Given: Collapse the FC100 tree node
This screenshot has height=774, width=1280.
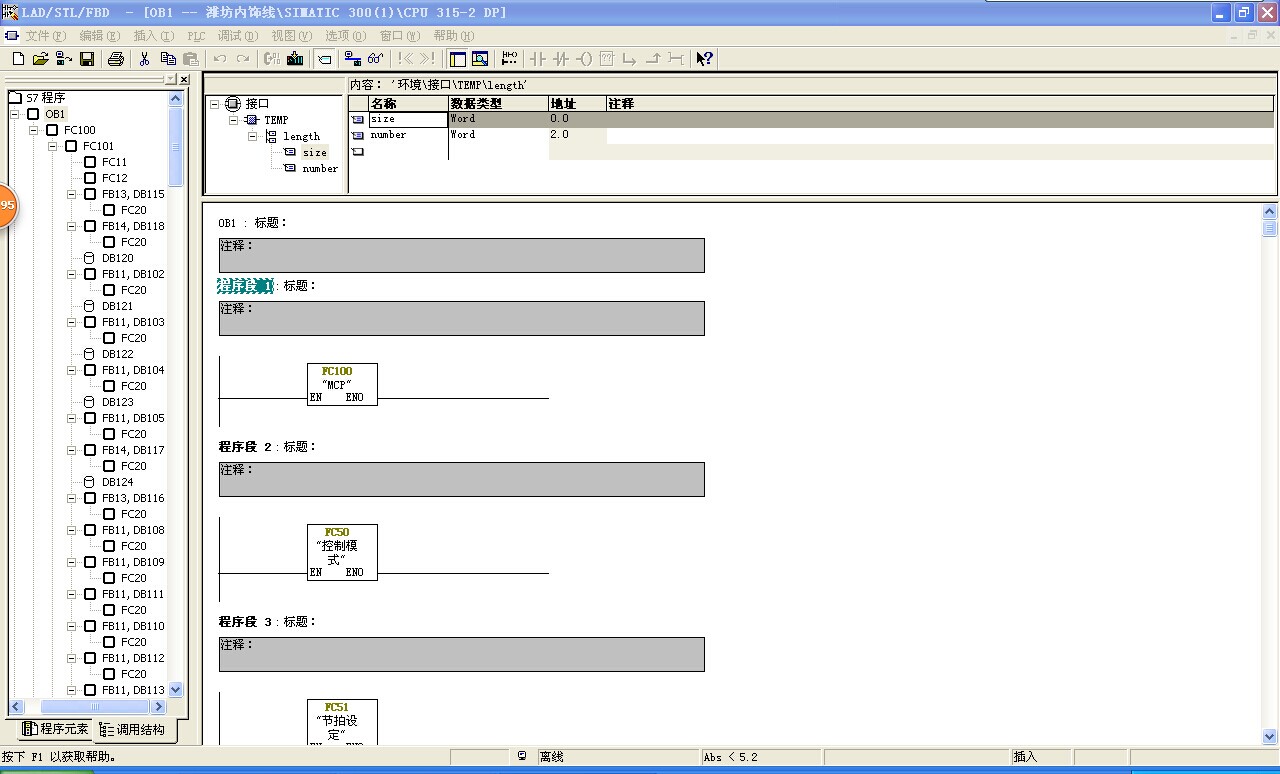Looking at the screenshot, I should (35, 130).
